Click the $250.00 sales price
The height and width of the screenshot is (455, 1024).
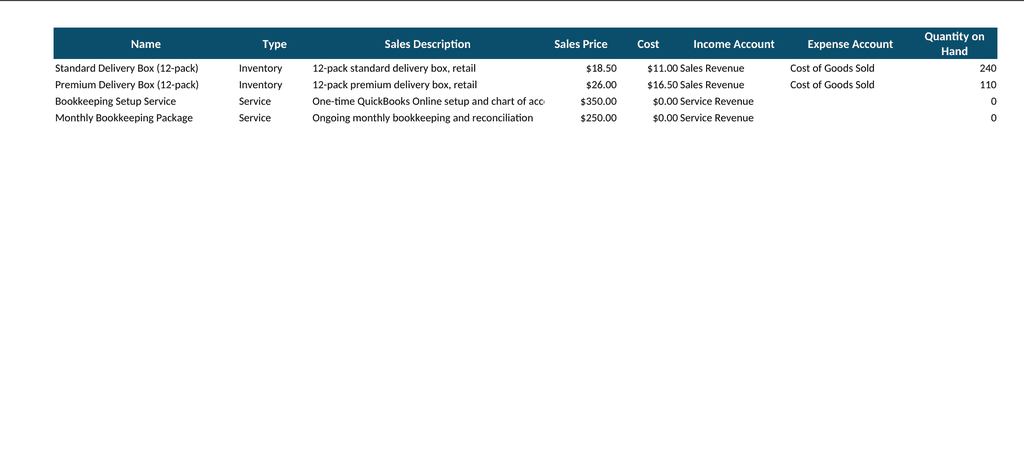(x=598, y=118)
